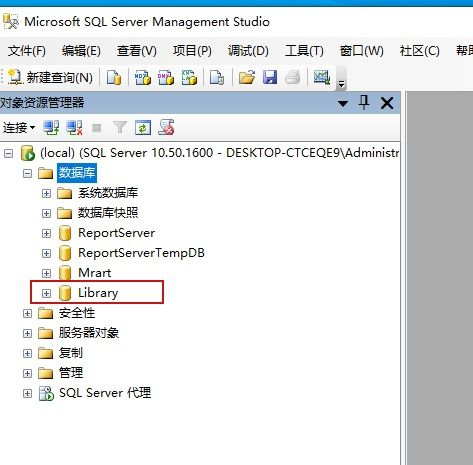Collapse the 数据库 folder node
Screen dimensions: 473x465
(27, 173)
